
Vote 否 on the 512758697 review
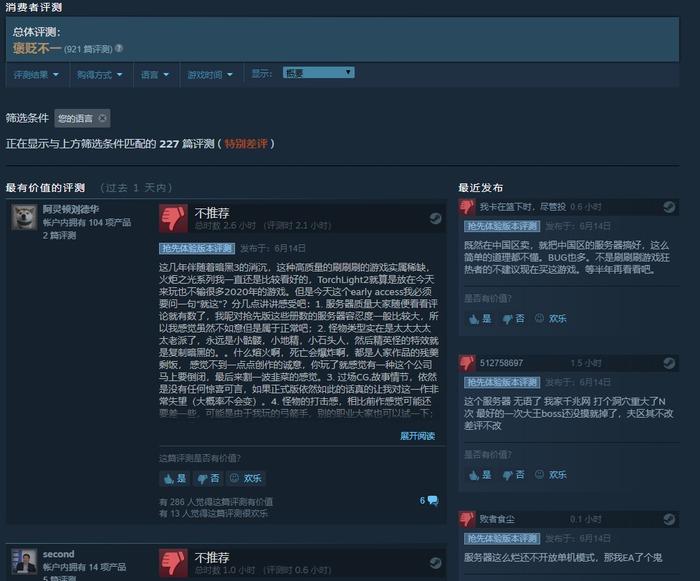513,475
